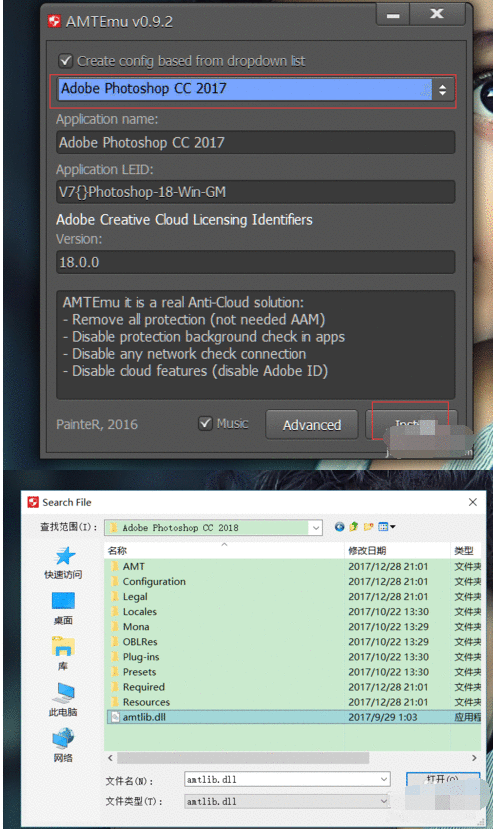493x829 pixels.
Task: Select This PC in places bar
Action: pyautogui.click(x=63, y=700)
